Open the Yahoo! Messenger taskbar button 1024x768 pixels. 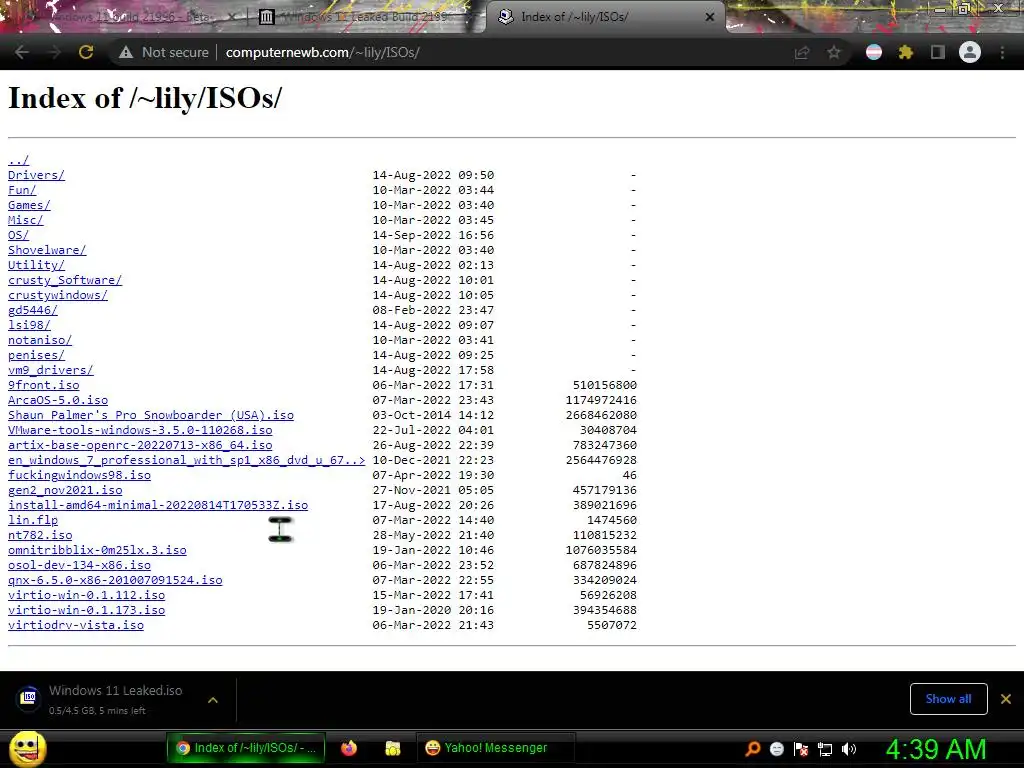click(x=496, y=748)
